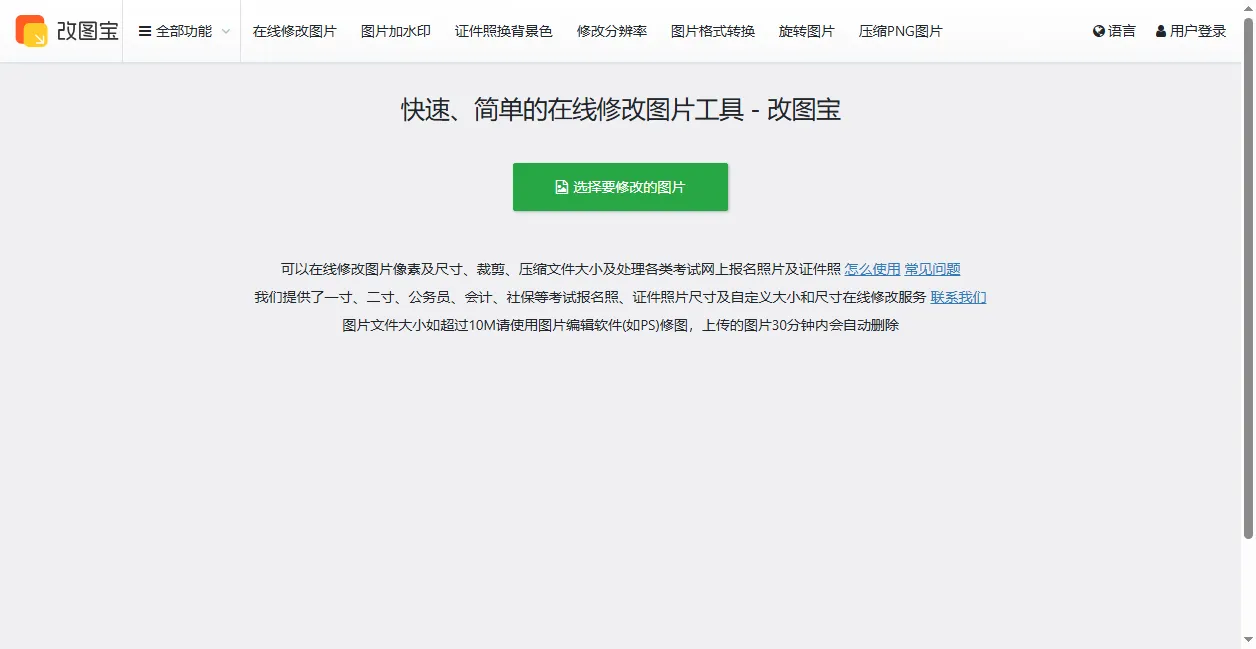Click the image icon inside the green button
The width and height of the screenshot is (1256, 649).
point(561,186)
